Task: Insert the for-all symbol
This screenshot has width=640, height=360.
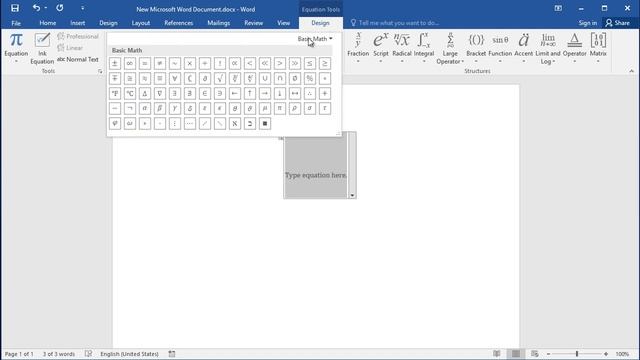Action: click(175, 78)
